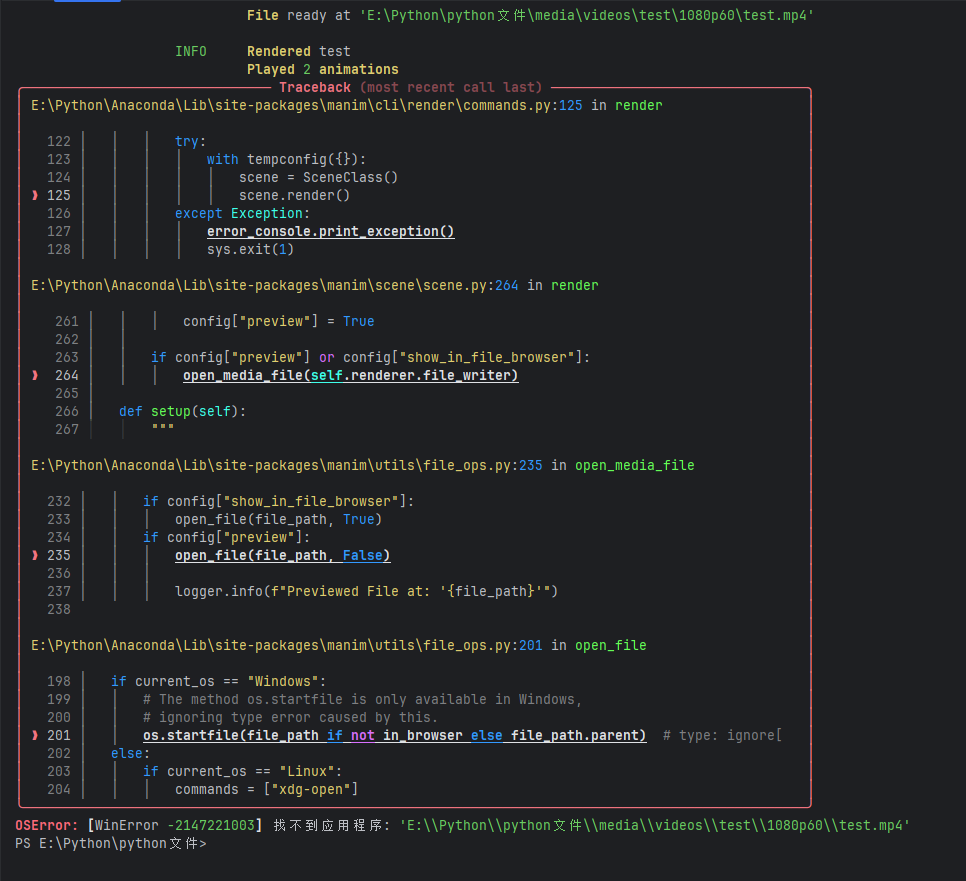Click comment '# ignoring type error caused by this.'
966x881 pixels.
290,717
